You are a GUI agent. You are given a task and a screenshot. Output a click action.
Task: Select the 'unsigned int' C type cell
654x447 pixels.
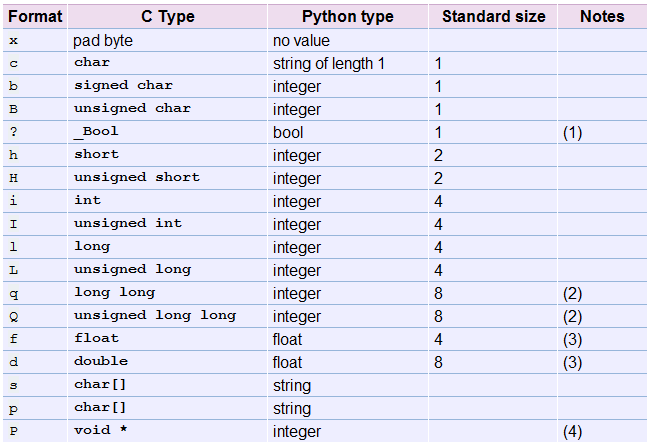(128, 224)
